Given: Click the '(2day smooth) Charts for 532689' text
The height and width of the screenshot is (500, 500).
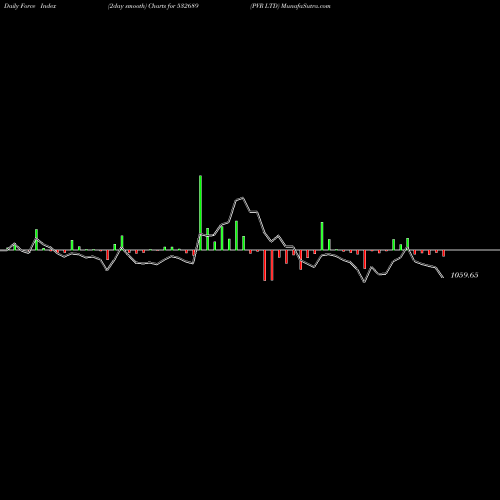Looking at the screenshot, I should (x=153, y=6).
